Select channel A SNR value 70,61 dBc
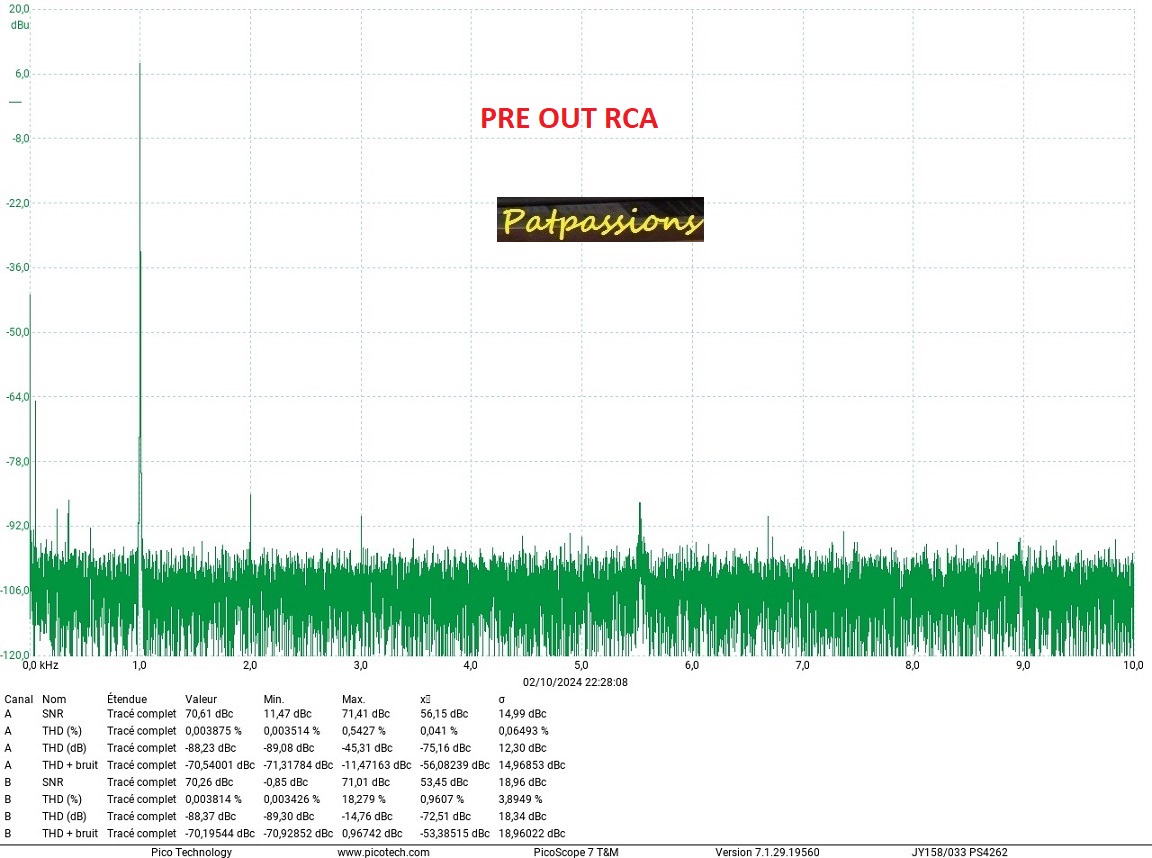 coord(212,714)
